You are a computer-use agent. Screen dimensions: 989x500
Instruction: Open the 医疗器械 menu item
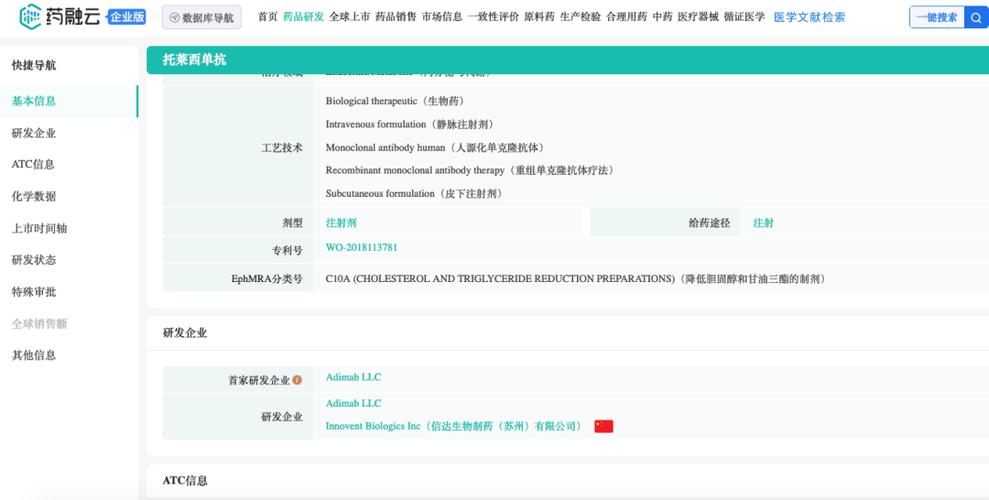click(698, 17)
